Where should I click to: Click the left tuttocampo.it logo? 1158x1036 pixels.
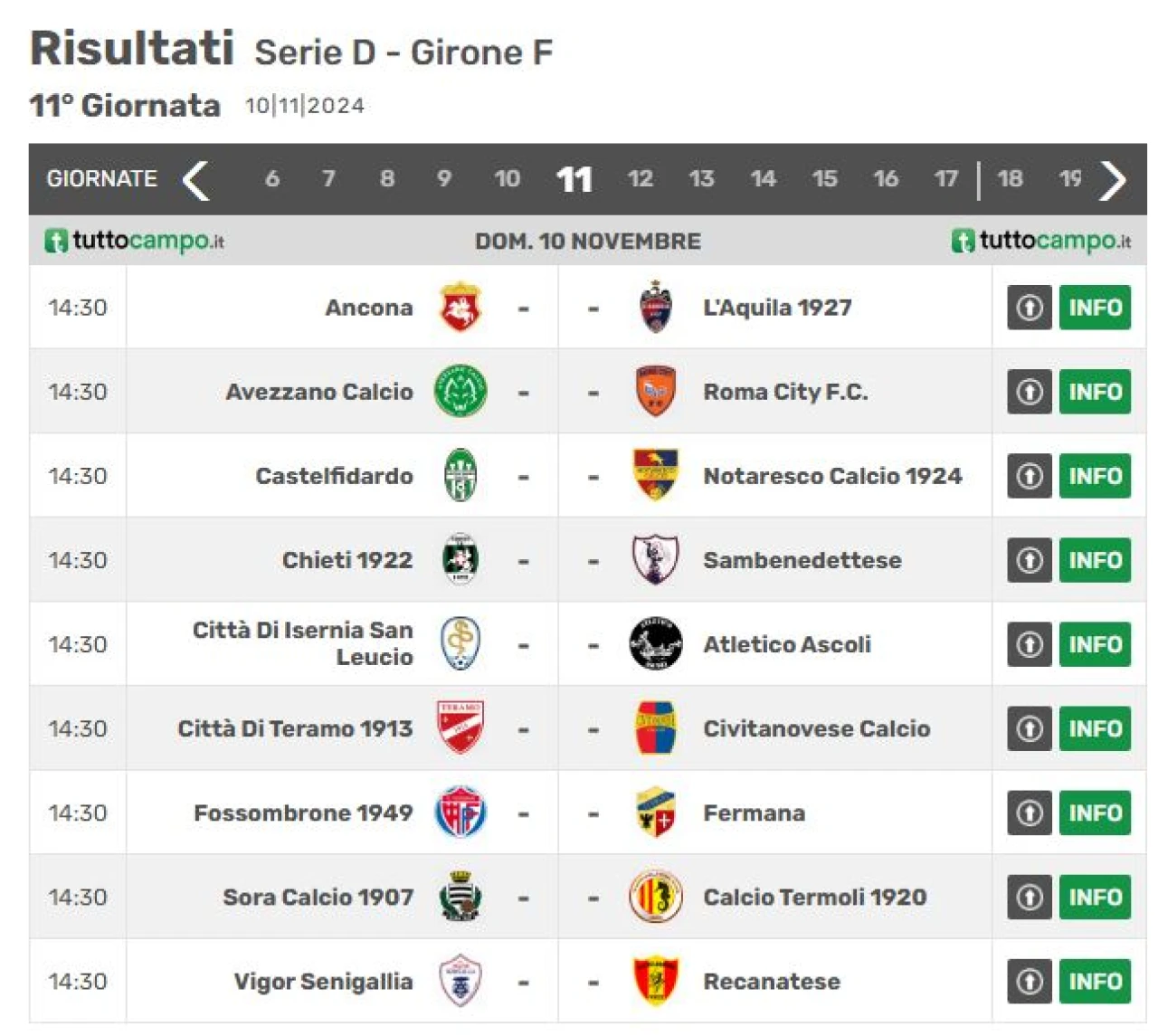[x=134, y=241]
